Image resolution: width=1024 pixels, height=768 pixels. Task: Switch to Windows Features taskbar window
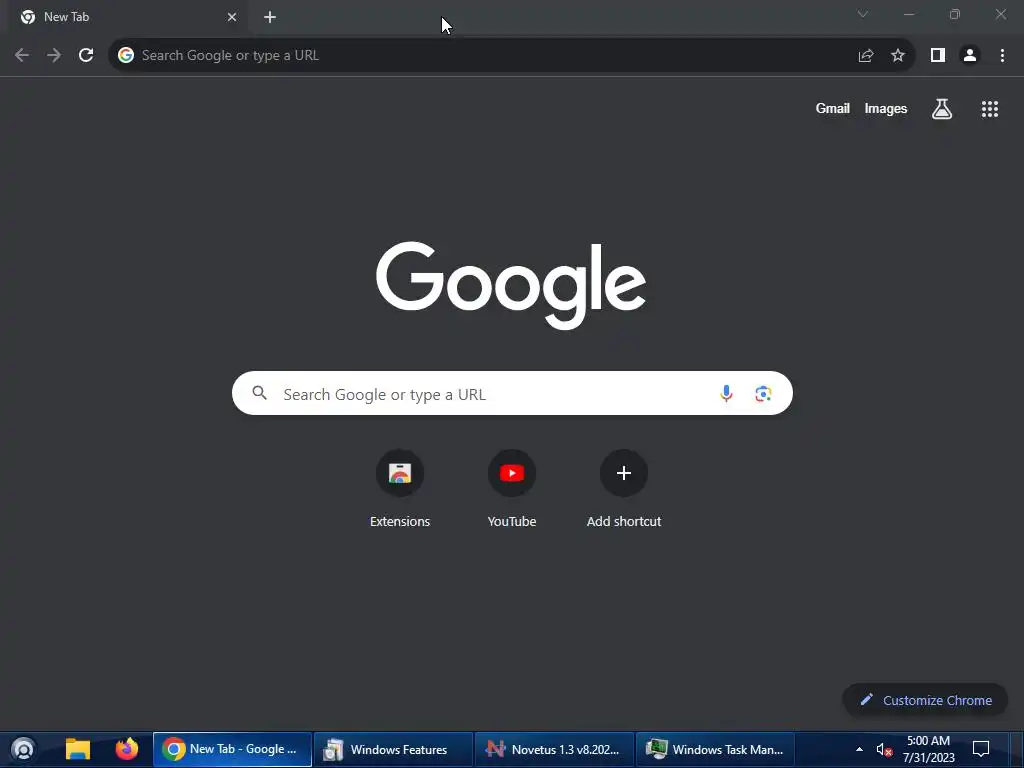point(393,749)
